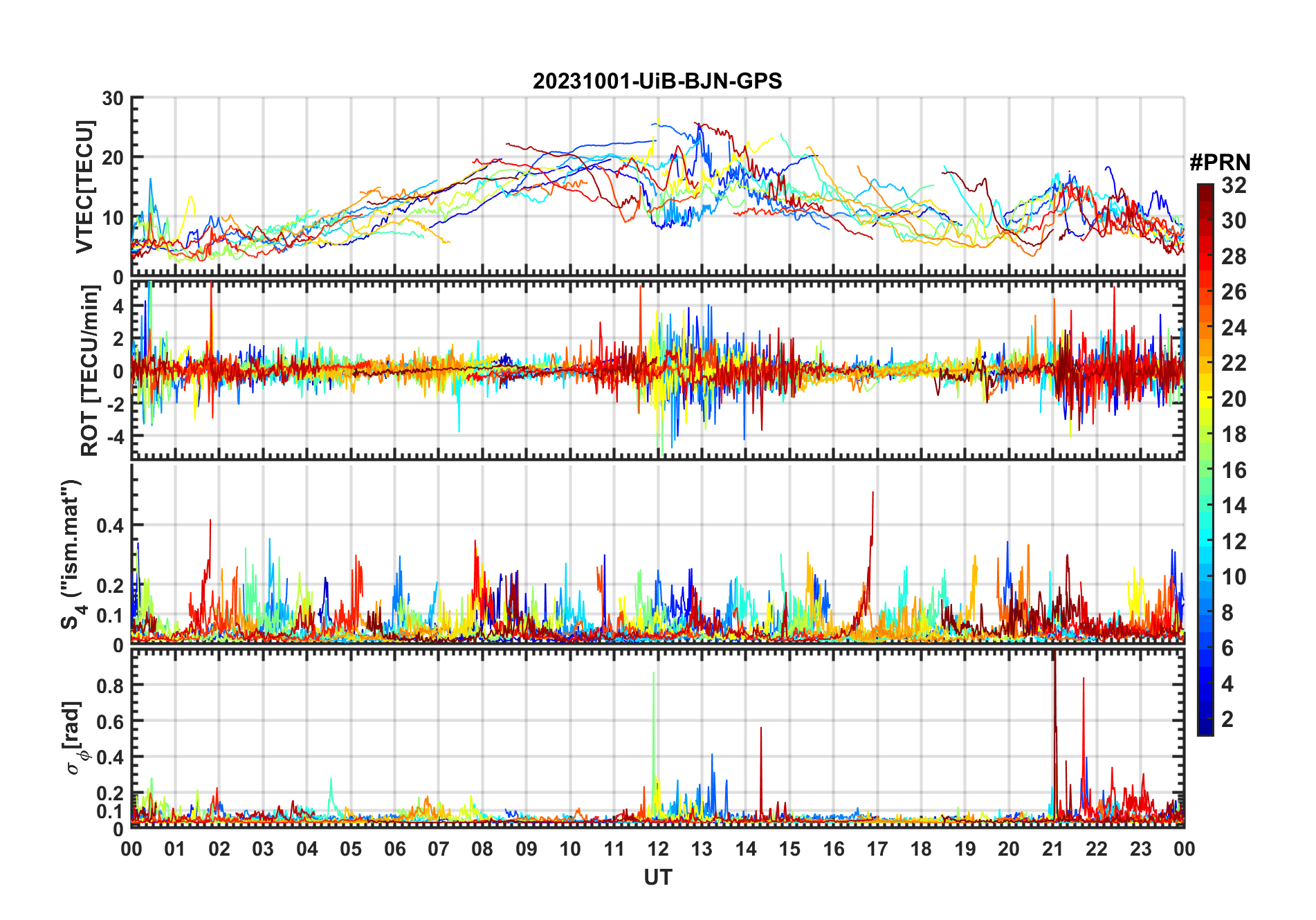Image resolution: width=1316 pixels, height=920 pixels.
Task: Click inside the sigma-phi phase scintillation panel
Action: click(657, 737)
